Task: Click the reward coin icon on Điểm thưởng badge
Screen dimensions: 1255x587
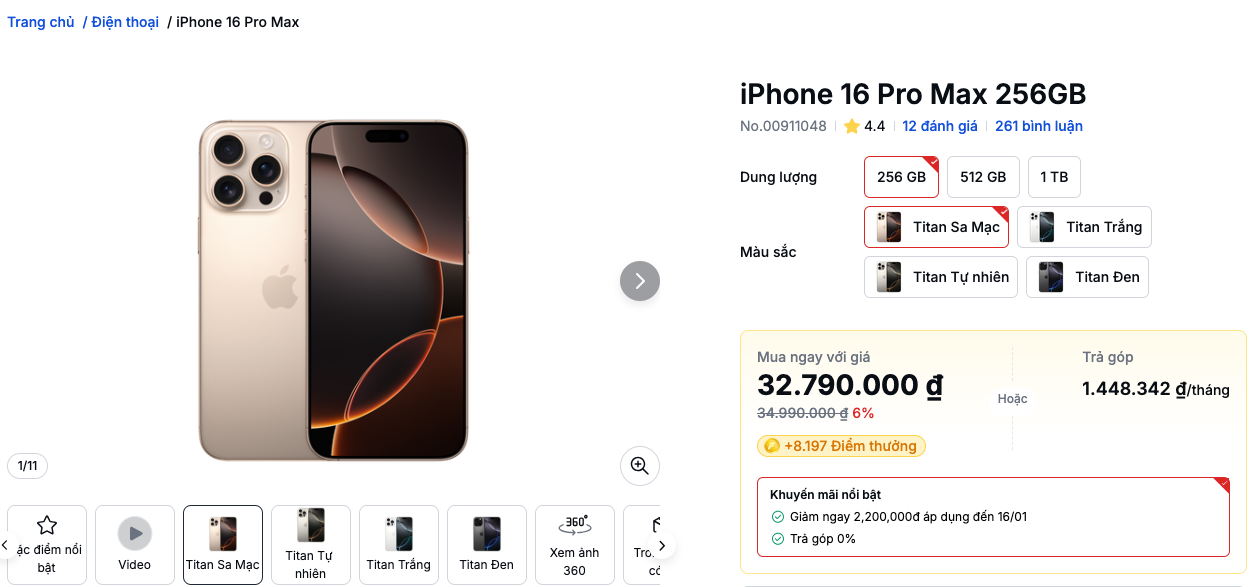Action: (x=772, y=446)
